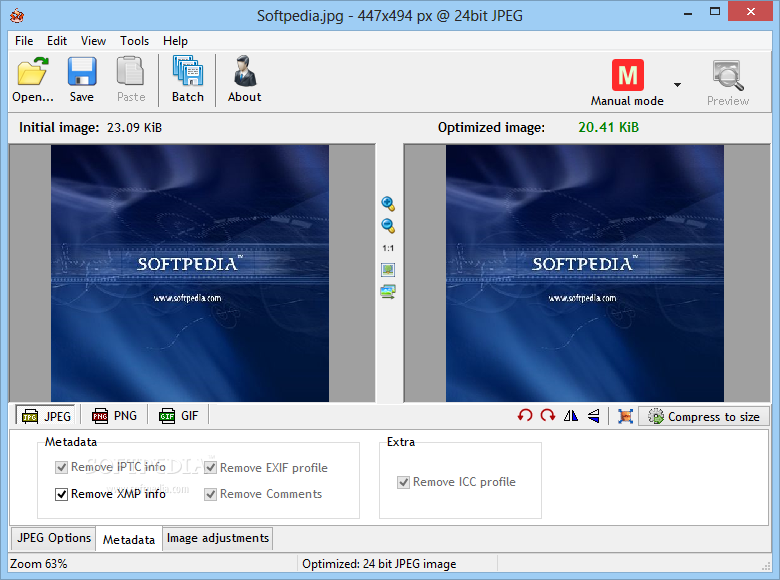
Task: Maximize the window
Action: click(715, 11)
